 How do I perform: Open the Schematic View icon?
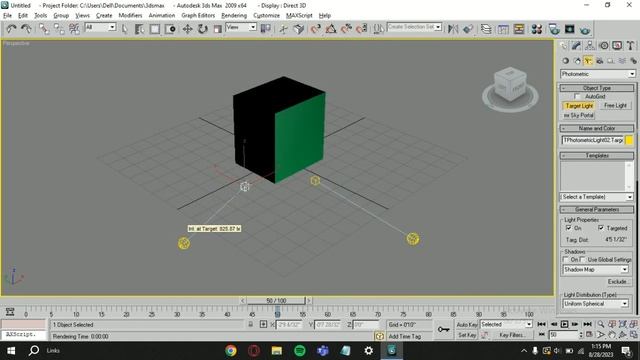click(x=519, y=29)
